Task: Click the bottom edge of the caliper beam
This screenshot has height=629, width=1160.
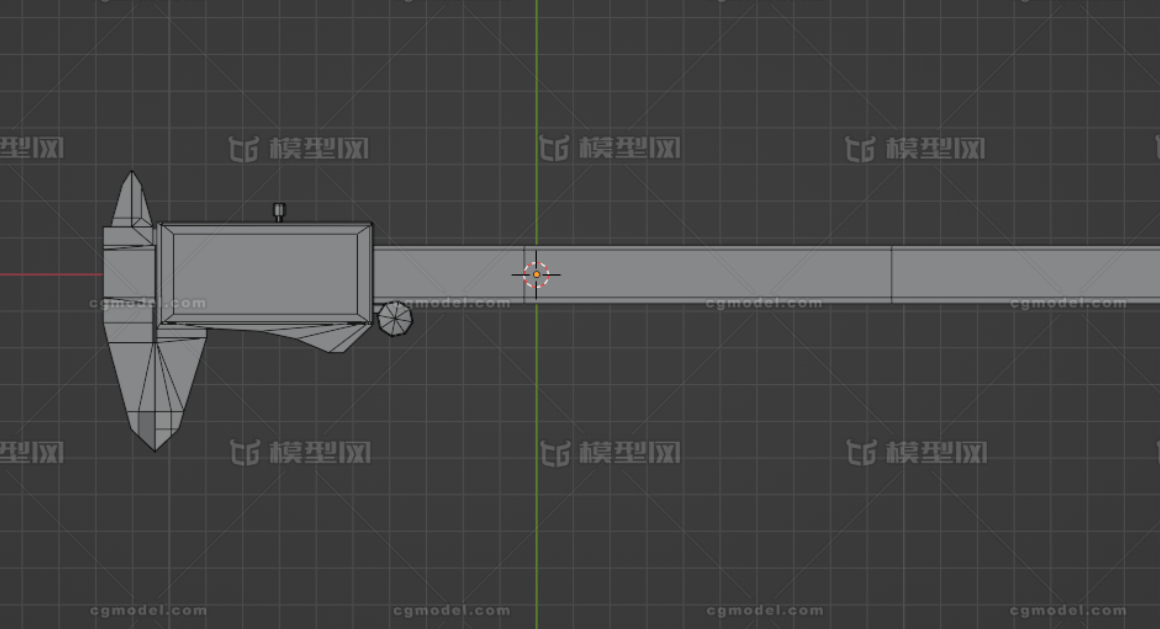Action: pos(700,301)
